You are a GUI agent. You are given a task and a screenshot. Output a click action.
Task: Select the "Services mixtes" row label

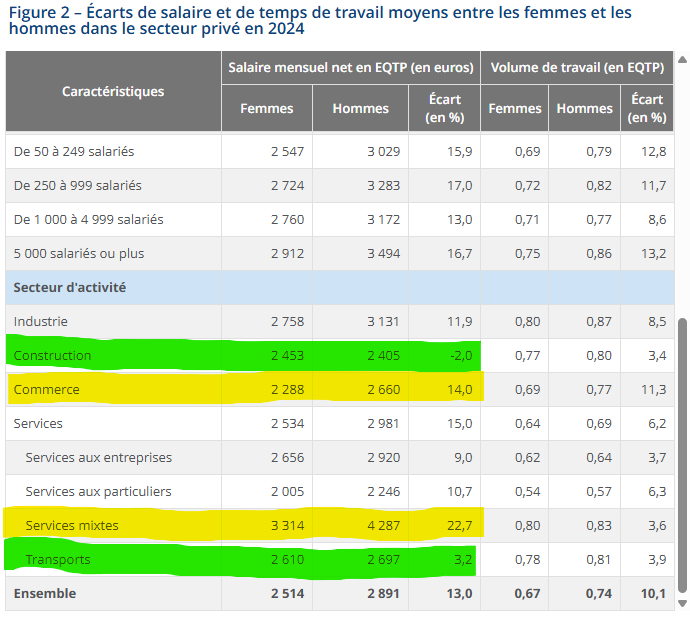(71, 525)
